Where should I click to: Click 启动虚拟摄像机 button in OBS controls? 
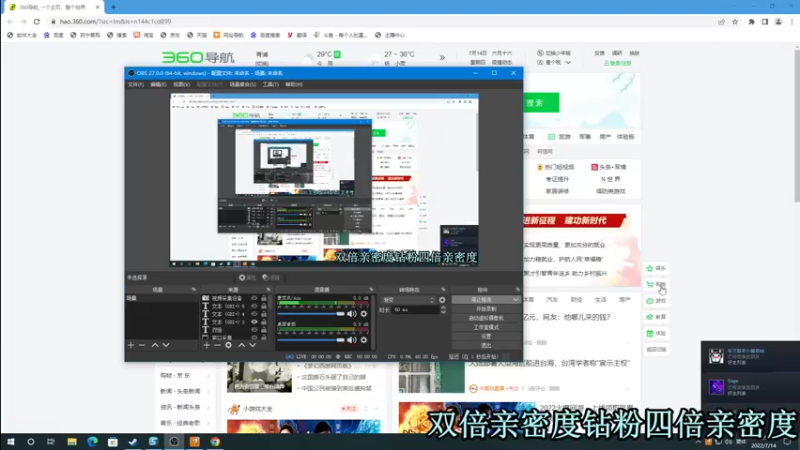click(x=486, y=318)
